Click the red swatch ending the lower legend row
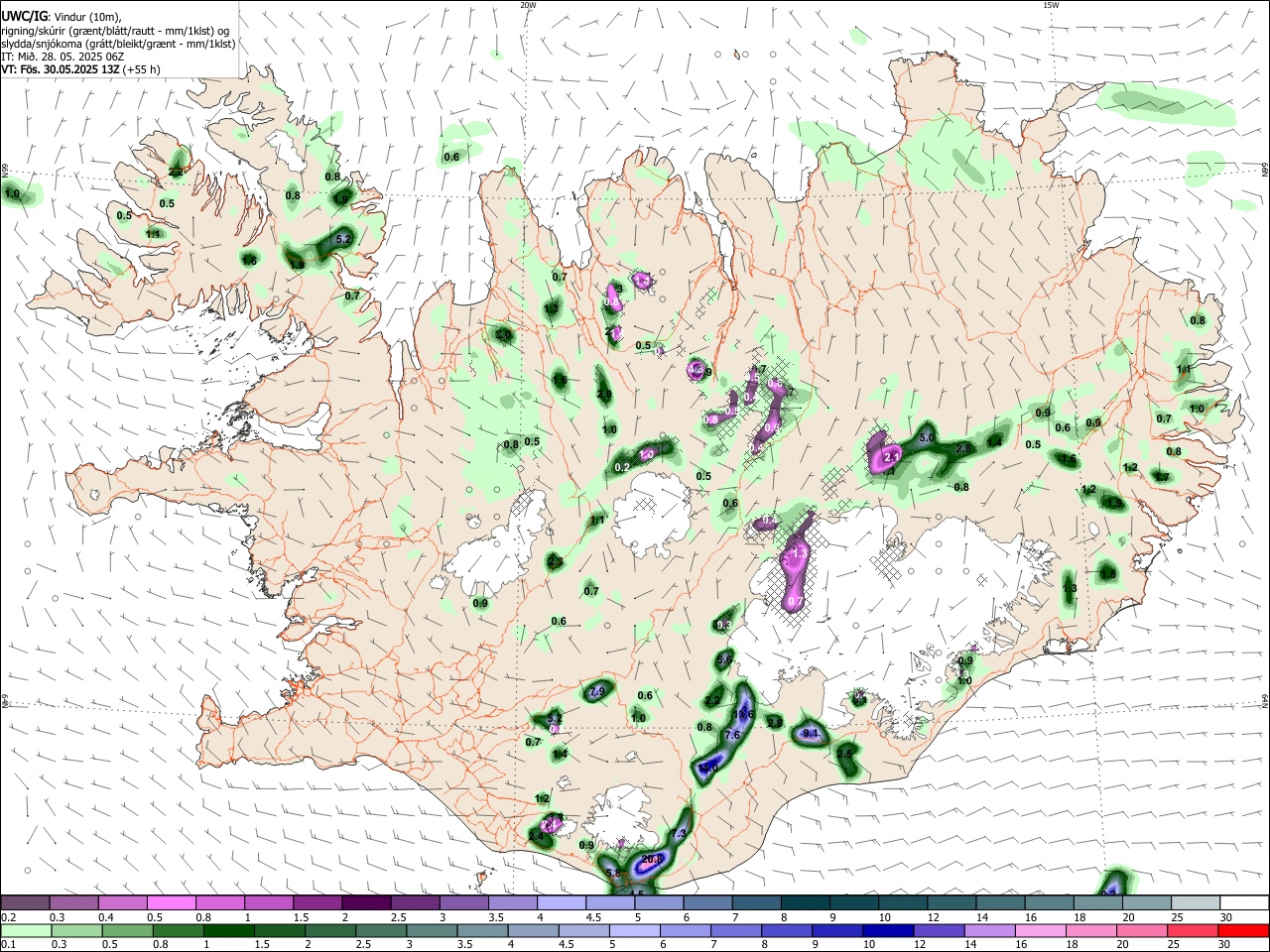The width and height of the screenshot is (1270, 952). click(x=1243, y=930)
